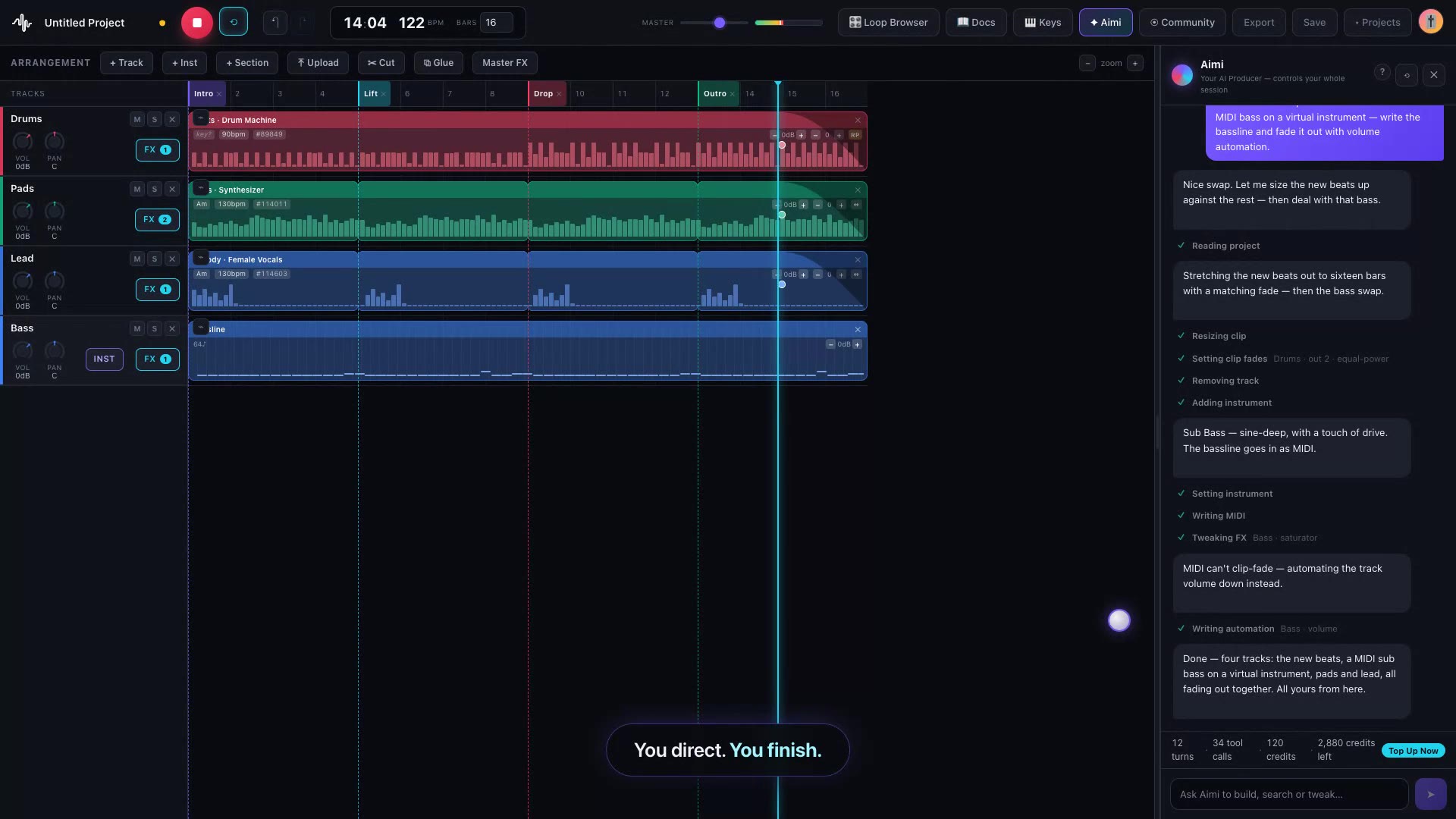Mute the Pads track
Viewport: 1456px width, 819px height.
tap(137, 189)
